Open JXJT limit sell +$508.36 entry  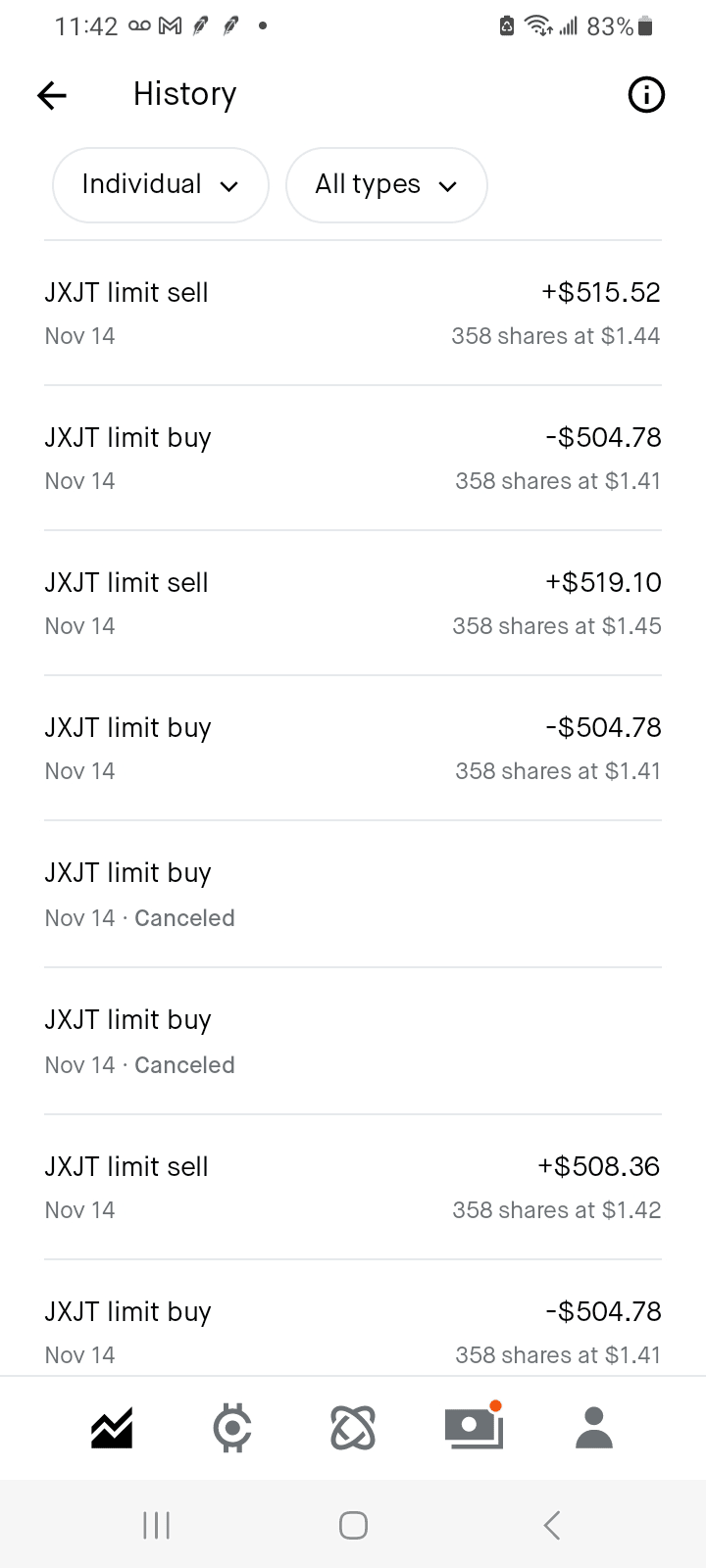[x=353, y=1188]
